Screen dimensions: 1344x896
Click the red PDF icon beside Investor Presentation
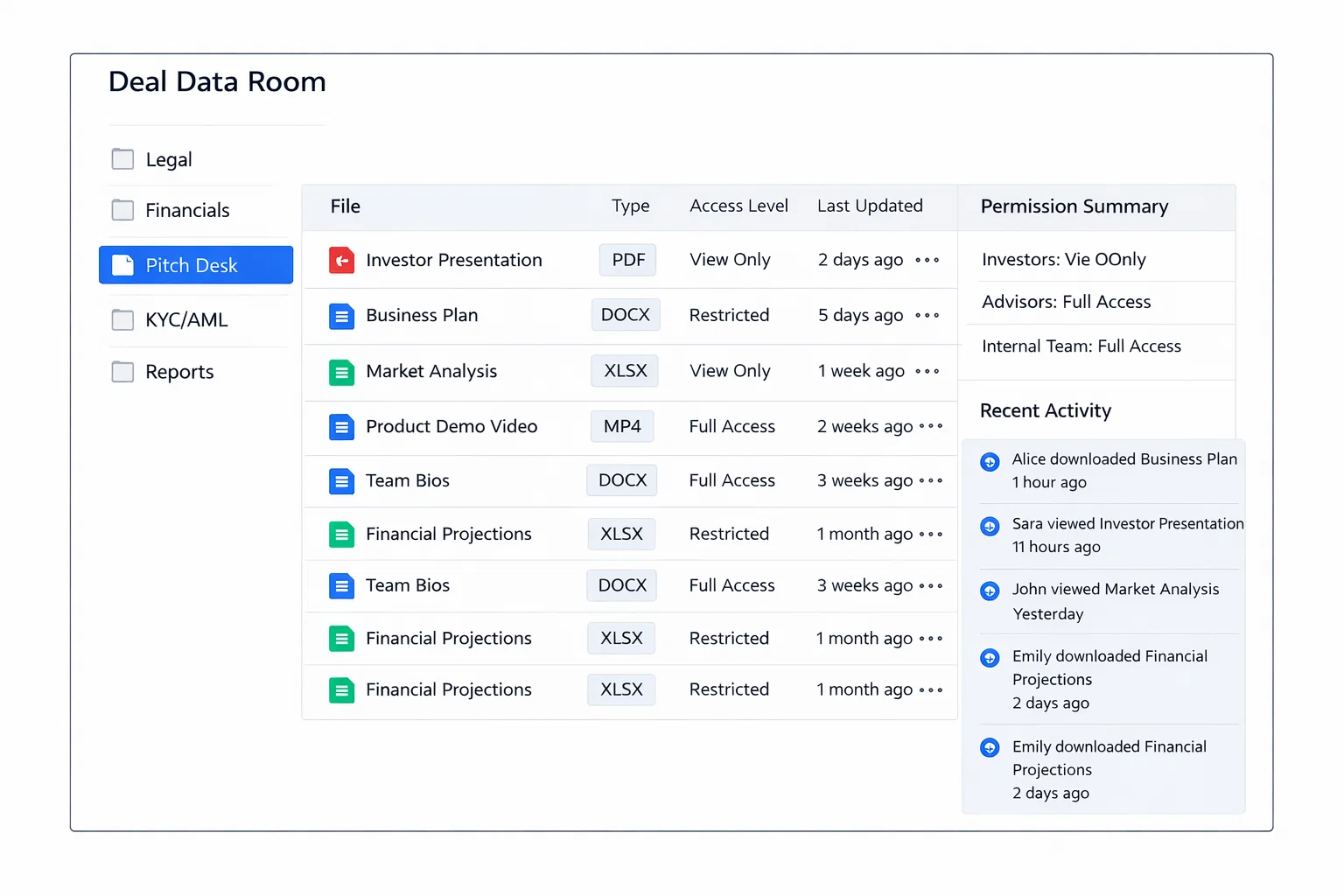(341, 260)
